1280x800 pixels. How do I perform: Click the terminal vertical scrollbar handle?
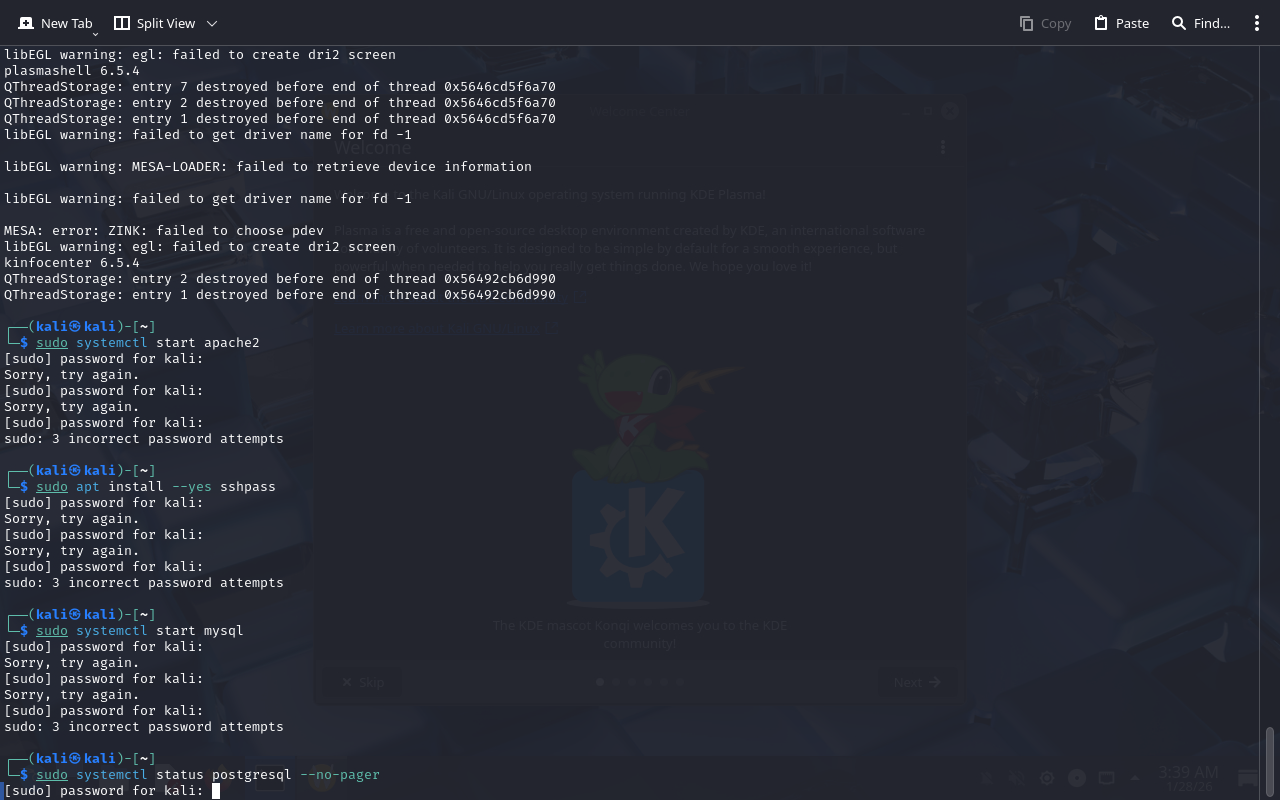(x=1270, y=760)
